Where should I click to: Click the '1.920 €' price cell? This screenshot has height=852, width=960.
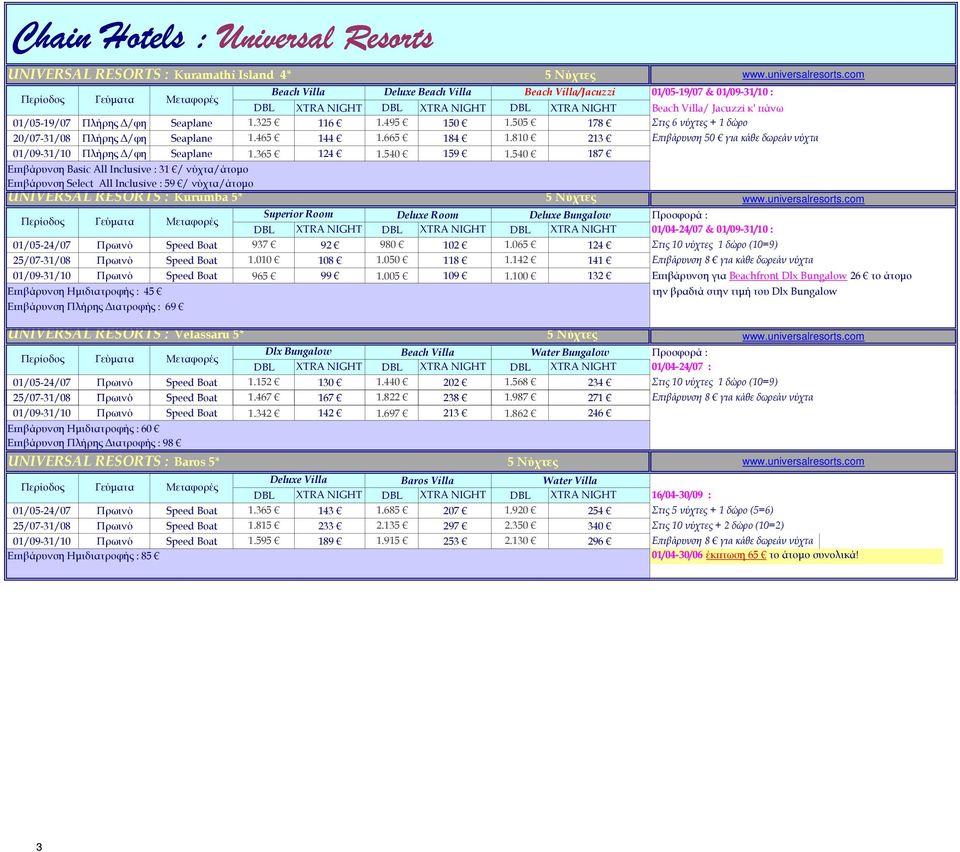click(520, 510)
